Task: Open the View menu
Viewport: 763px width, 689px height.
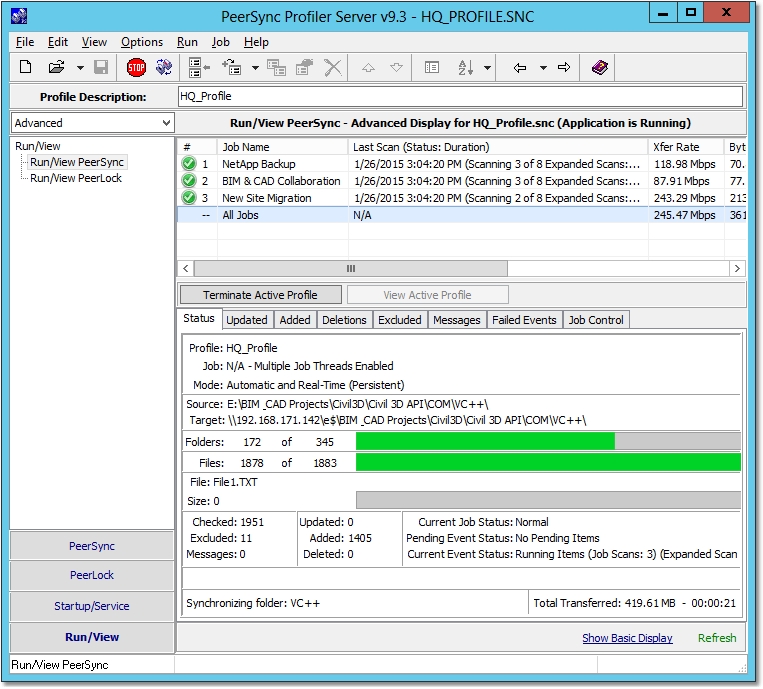Action: click(x=94, y=42)
